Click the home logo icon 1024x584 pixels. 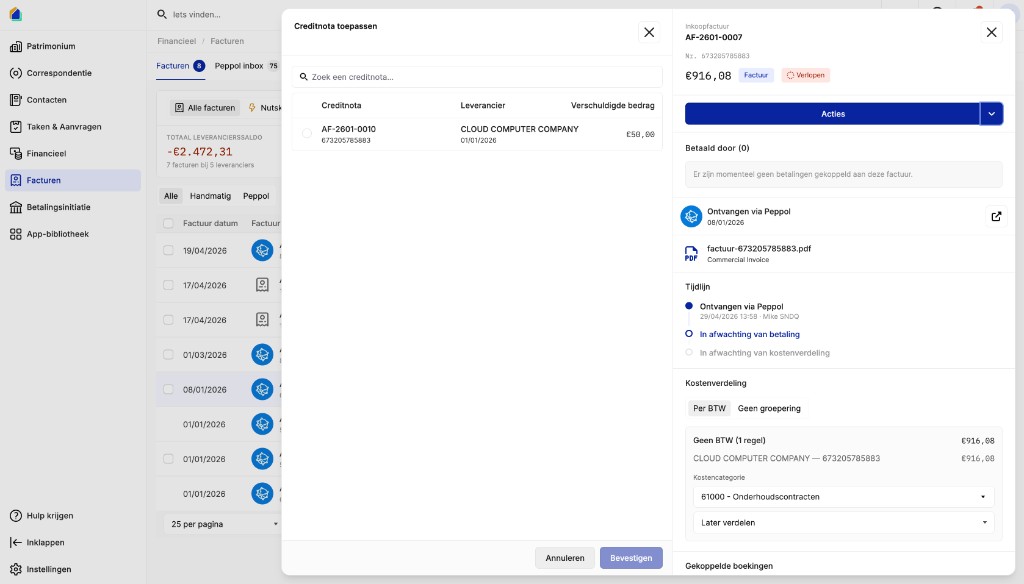click(x=16, y=14)
